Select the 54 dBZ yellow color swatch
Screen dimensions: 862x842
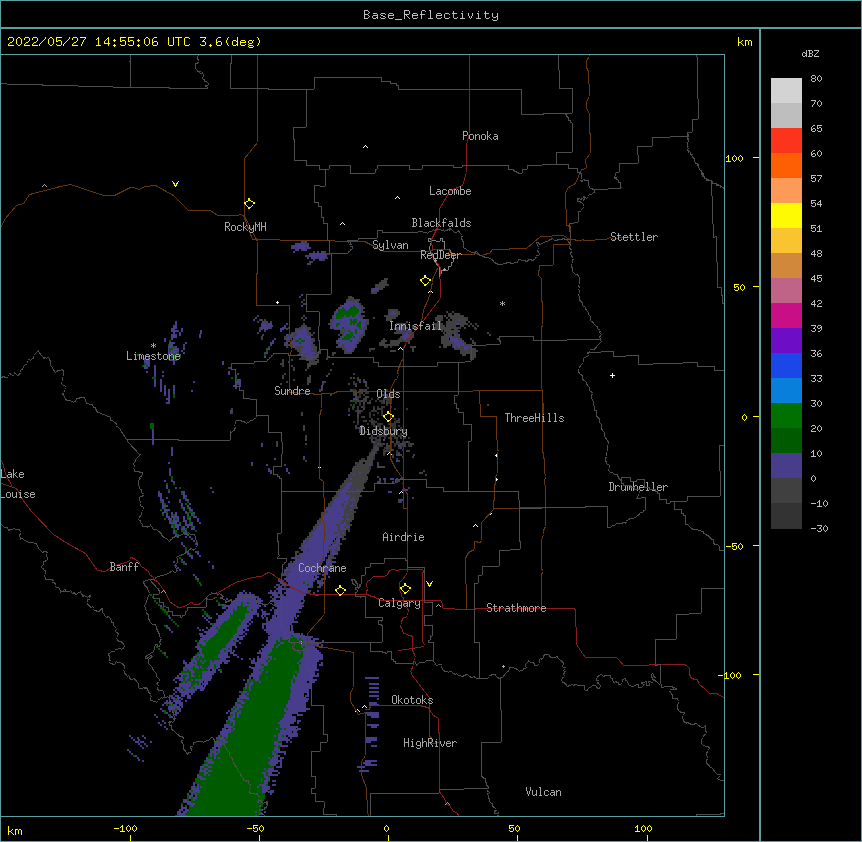point(786,215)
